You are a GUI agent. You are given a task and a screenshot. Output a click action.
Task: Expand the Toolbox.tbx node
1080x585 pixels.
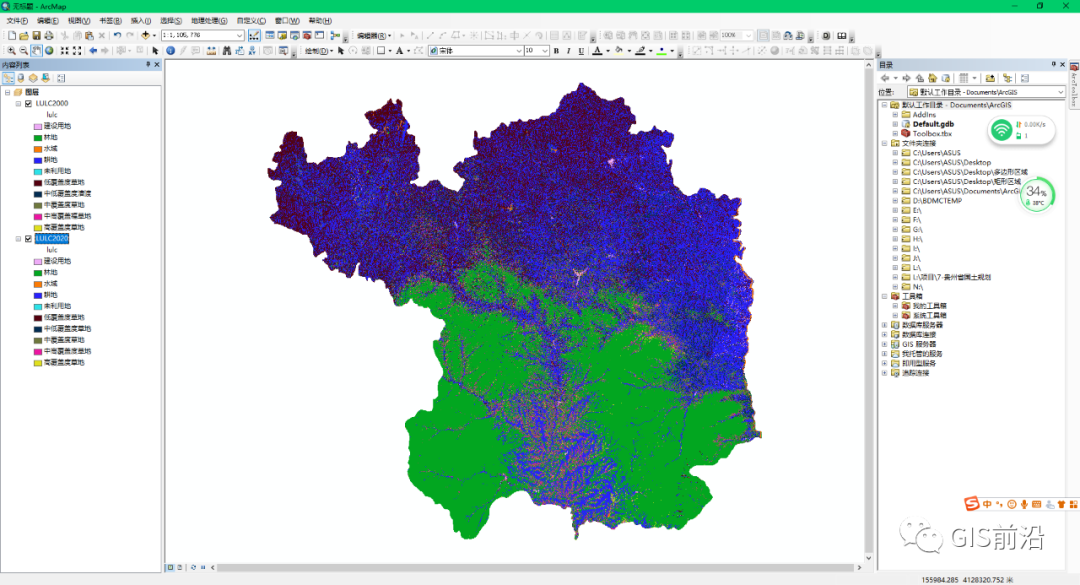pyautogui.click(x=895, y=134)
